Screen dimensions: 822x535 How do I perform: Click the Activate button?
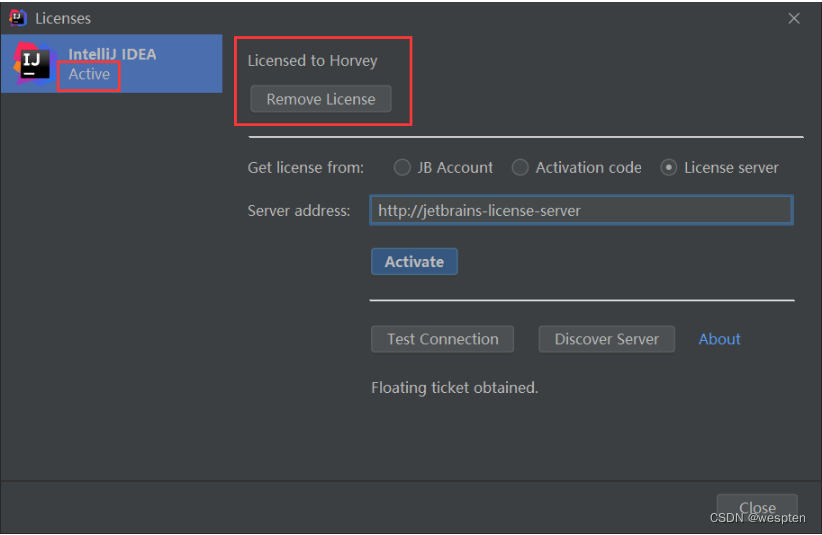(x=414, y=261)
